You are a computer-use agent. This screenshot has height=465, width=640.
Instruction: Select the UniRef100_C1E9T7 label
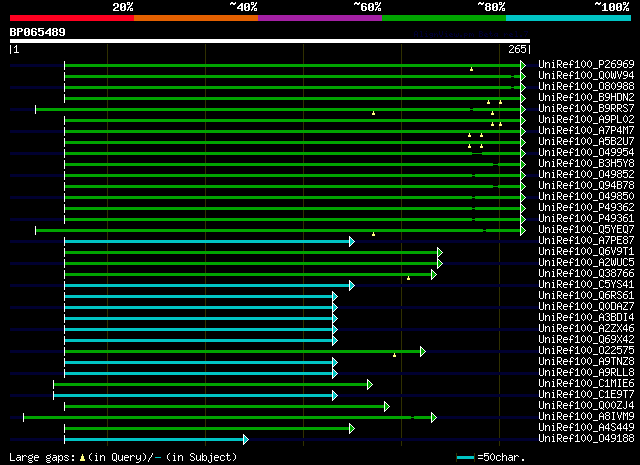pyautogui.click(x=586, y=395)
